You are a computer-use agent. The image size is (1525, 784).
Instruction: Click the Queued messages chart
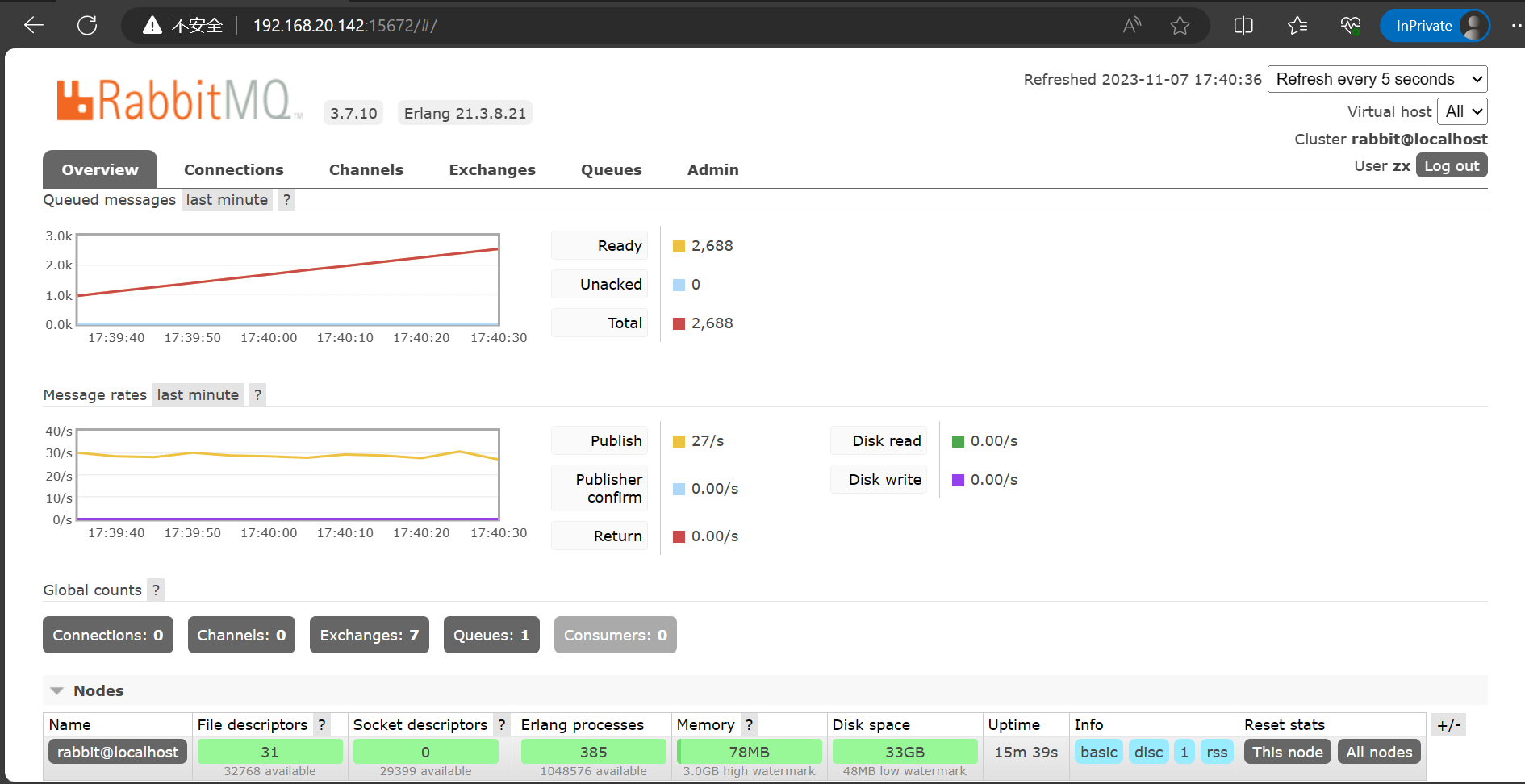(288, 280)
